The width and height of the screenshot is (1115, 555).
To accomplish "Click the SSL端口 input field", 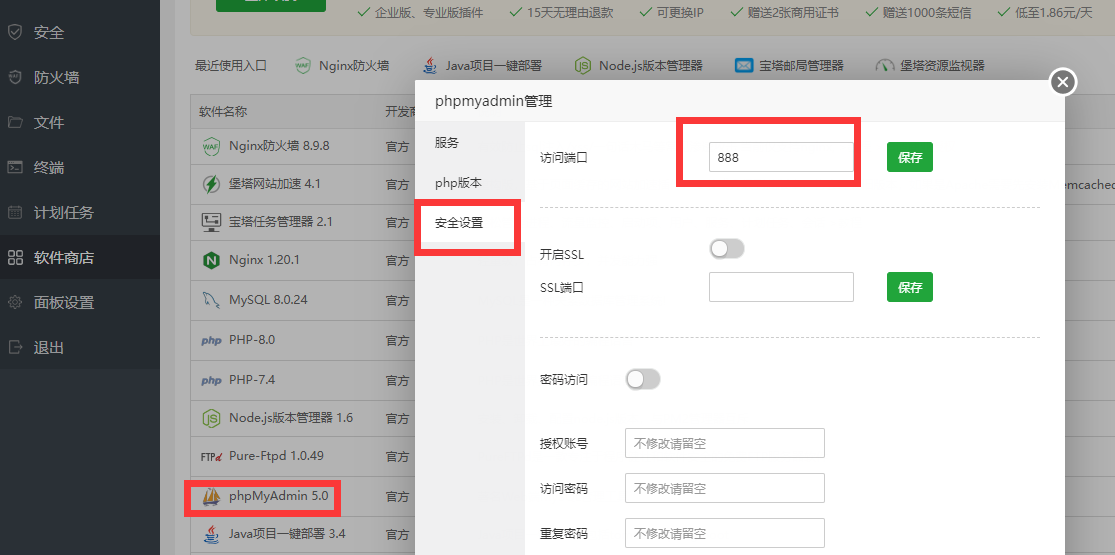I will tap(781, 287).
